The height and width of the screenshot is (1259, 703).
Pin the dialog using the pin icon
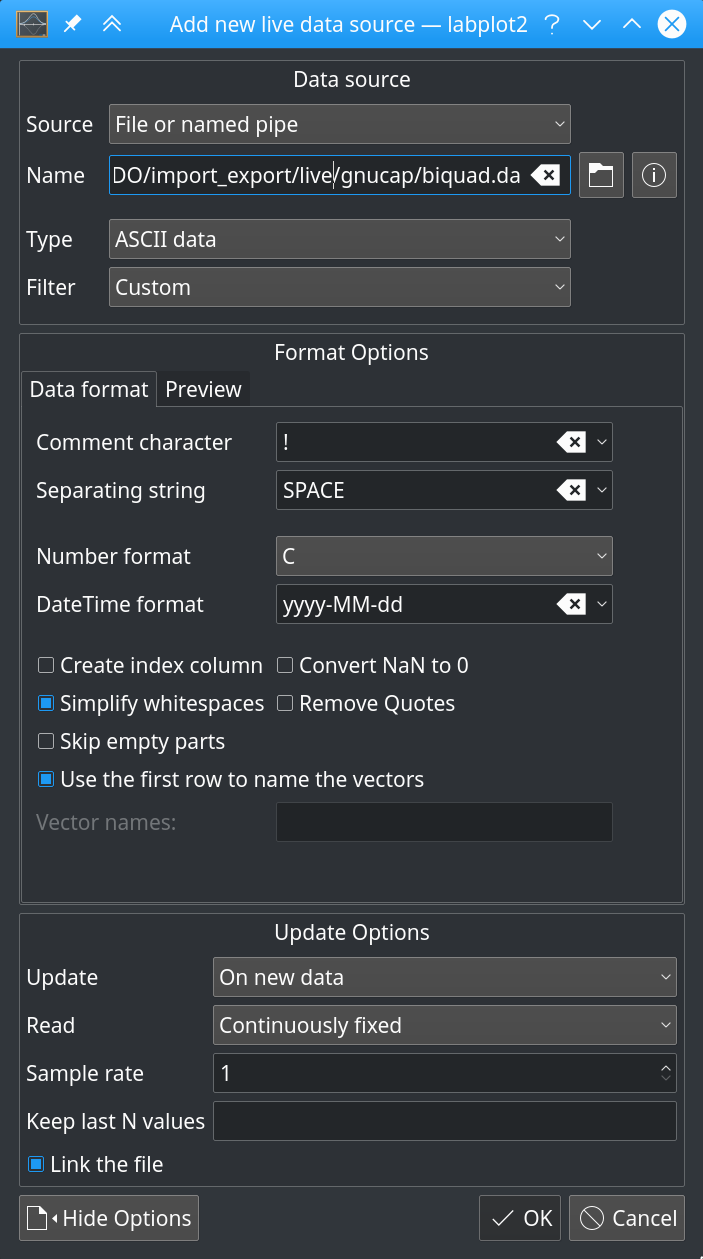point(70,24)
